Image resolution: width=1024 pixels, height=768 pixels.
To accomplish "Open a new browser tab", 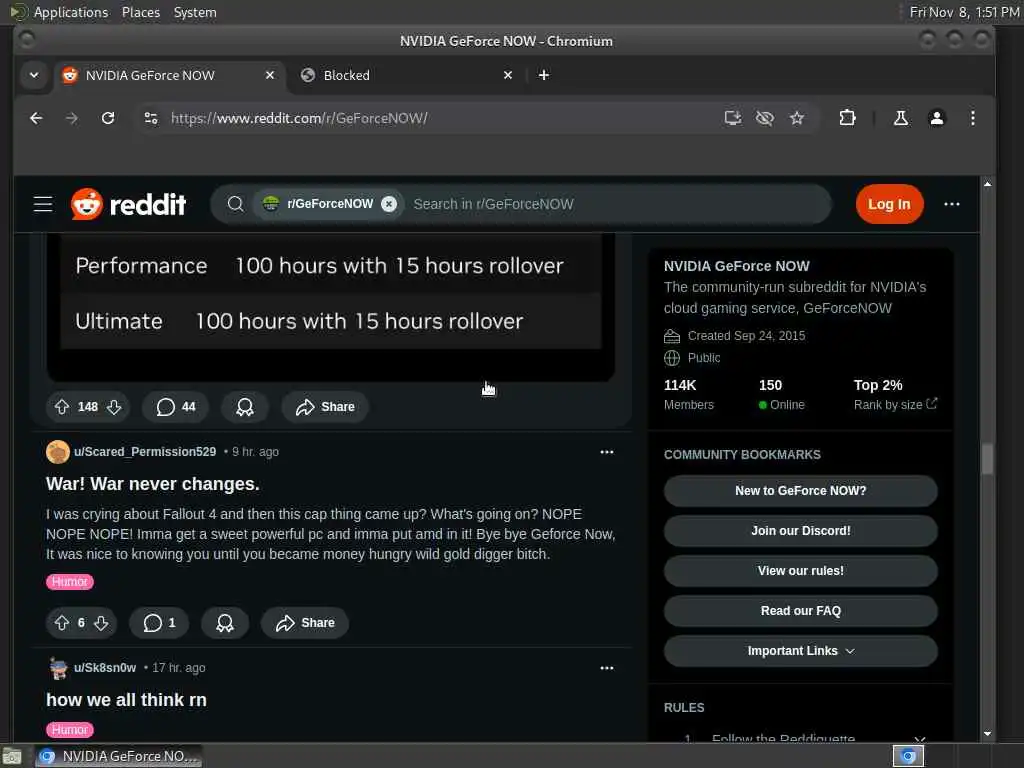I will pos(543,75).
